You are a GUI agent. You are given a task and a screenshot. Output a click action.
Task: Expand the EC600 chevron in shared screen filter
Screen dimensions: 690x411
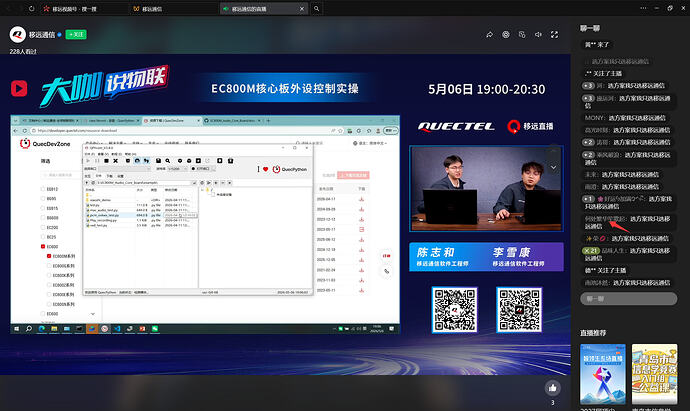92,314
